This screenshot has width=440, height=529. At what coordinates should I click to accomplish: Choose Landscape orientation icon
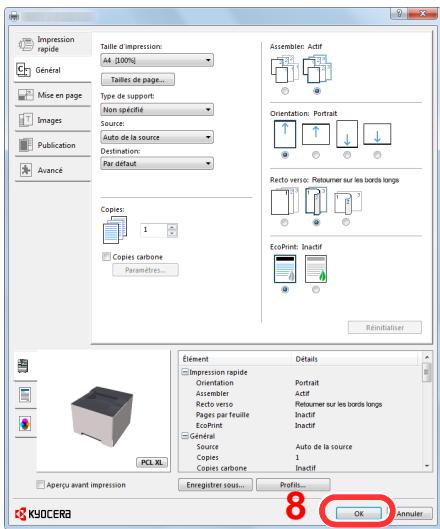(315, 134)
